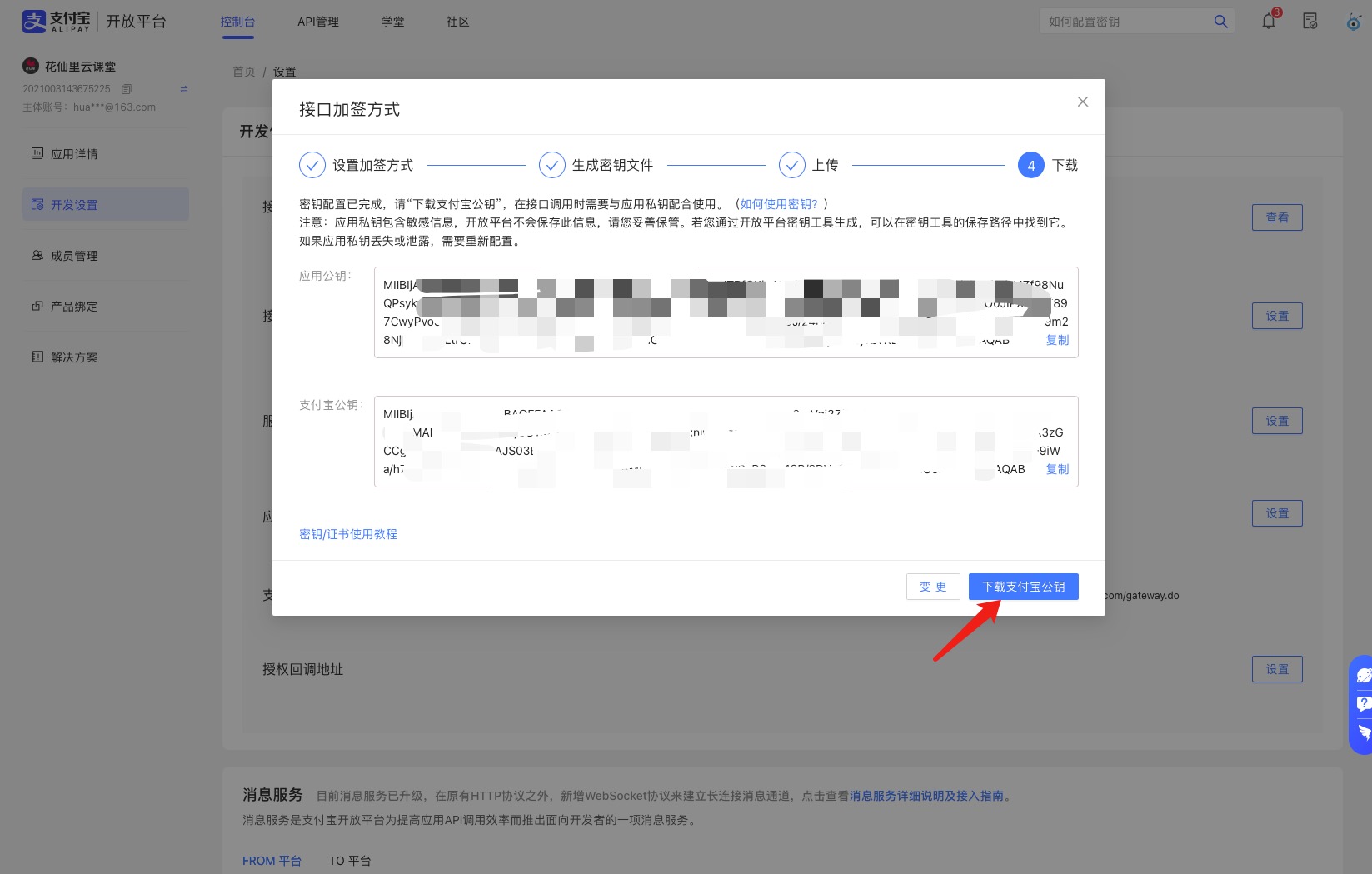Click 设置 in the 授权回调地址 row
Viewport: 1372px width, 874px height.
tap(1277, 669)
